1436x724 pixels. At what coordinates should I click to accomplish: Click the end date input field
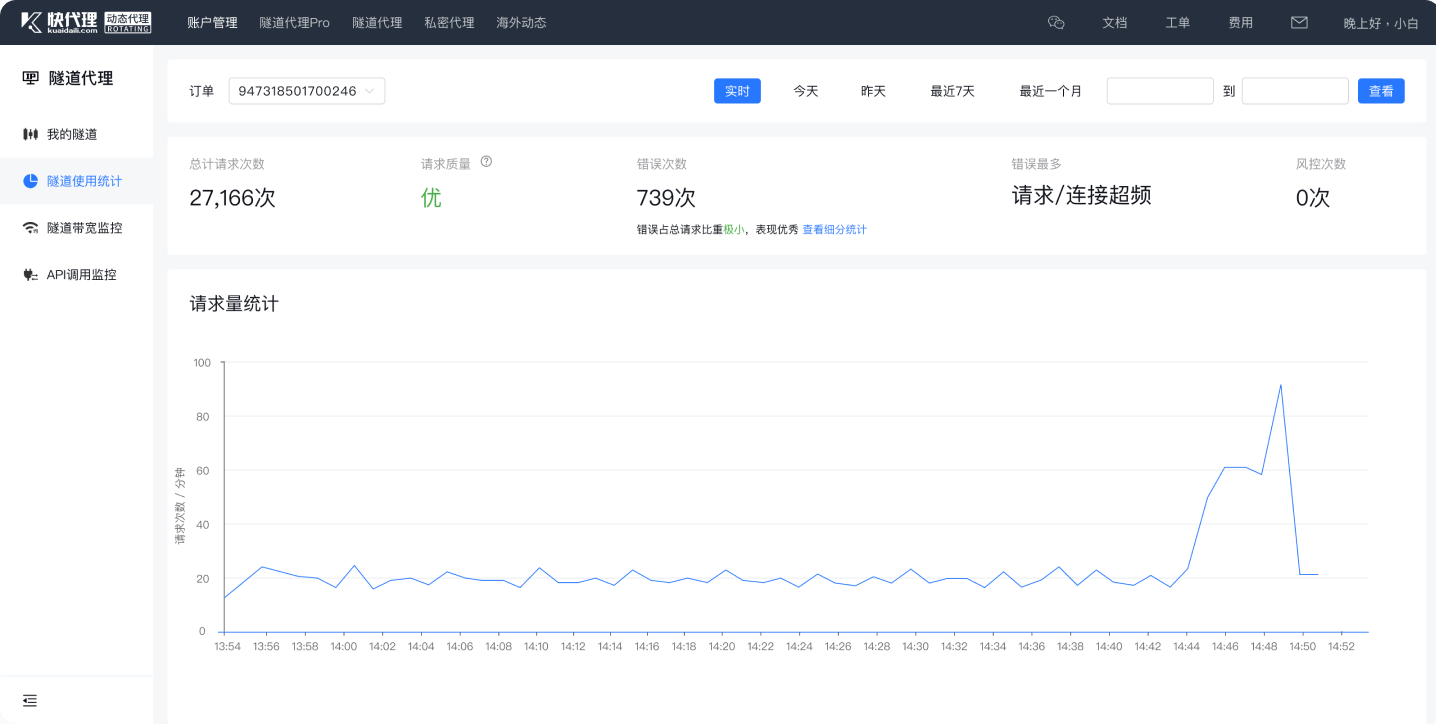(x=1295, y=90)
